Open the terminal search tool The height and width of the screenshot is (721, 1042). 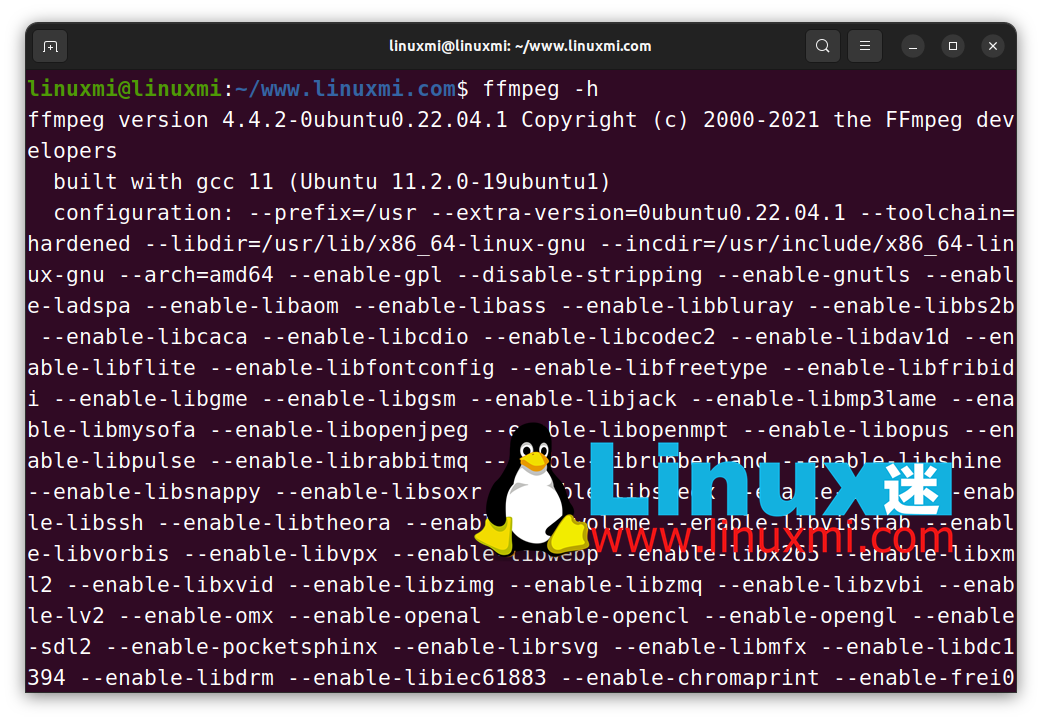point(823,46)
